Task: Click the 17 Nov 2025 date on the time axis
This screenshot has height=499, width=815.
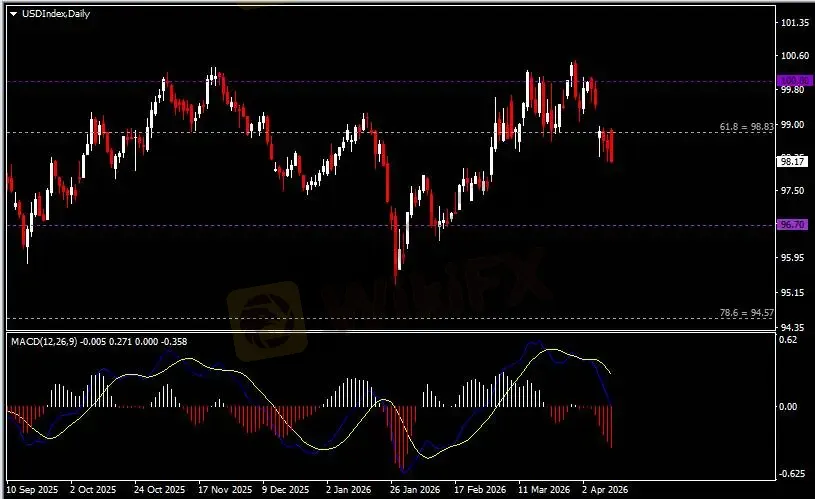Action: coord(224,491)
